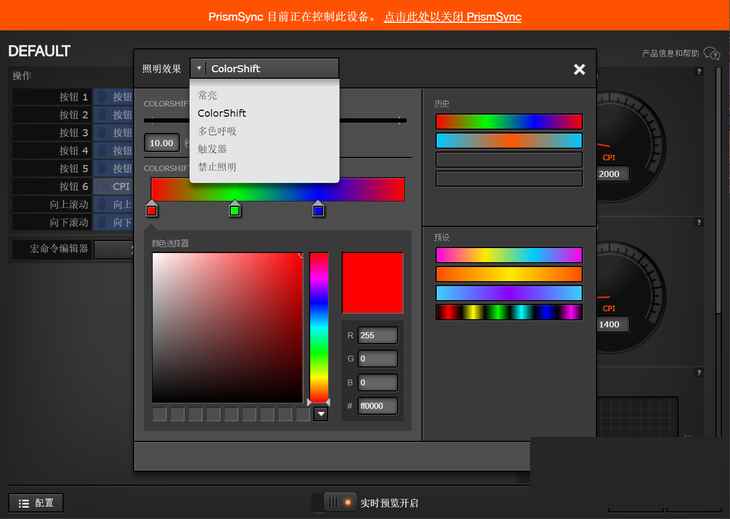Select the 向上滚动 scroll up row
The width and height of the screenshot is (730, 519).
72,204
